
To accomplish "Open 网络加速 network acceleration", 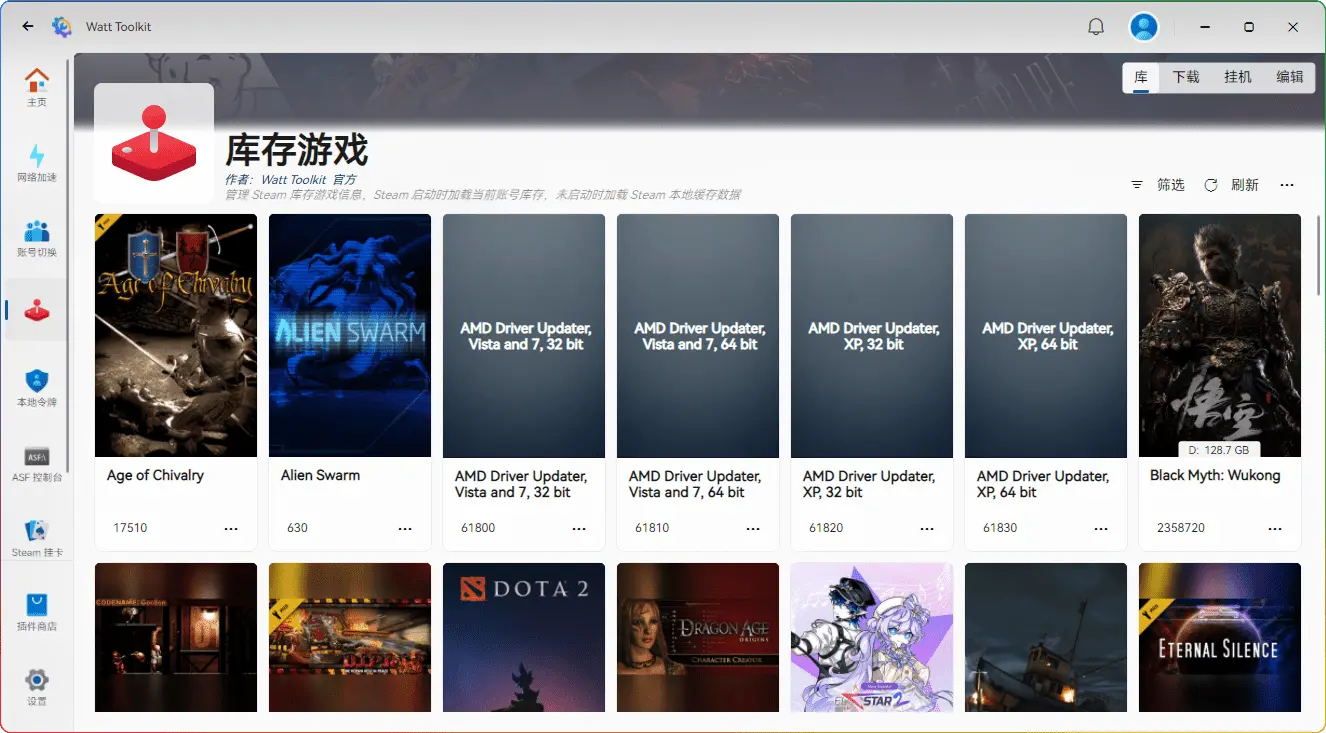I will pyautogui.click(x=37, y=163).
